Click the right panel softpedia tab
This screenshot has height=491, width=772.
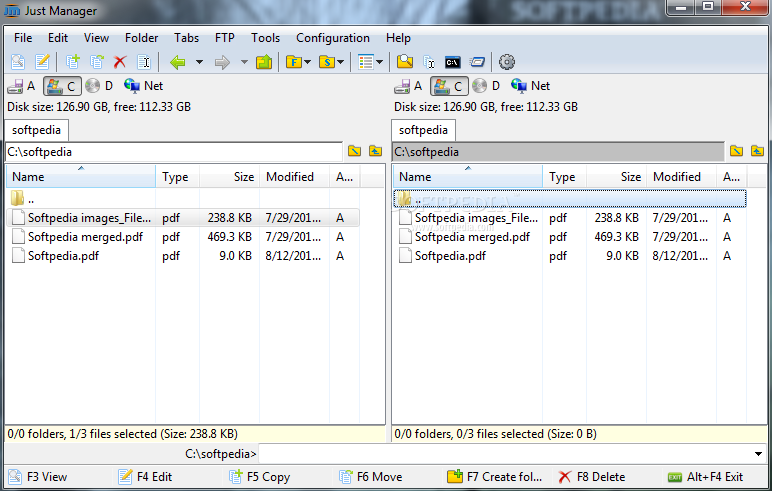click(x=423, y=130)
